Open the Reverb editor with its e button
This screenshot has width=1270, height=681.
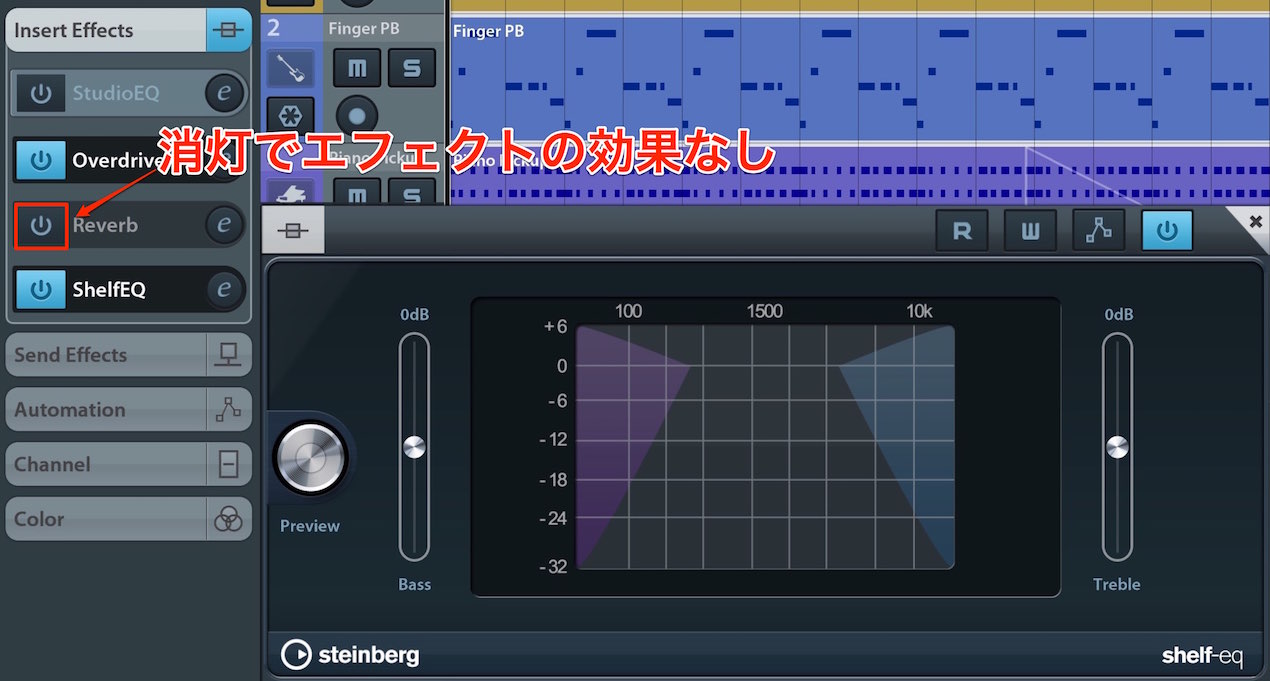tap(224, 225)
